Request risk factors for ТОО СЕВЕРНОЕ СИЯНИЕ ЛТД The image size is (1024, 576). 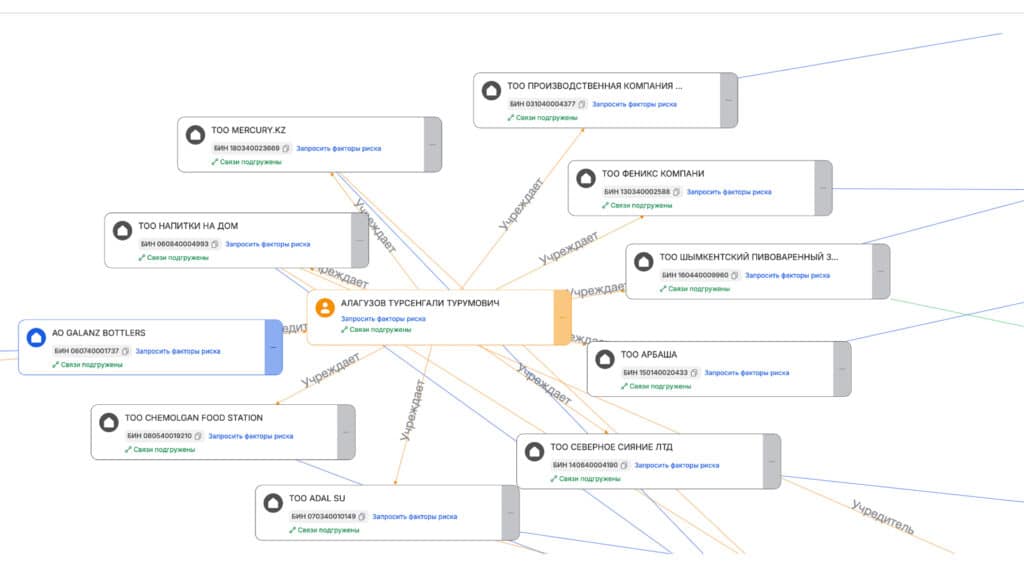677,465
